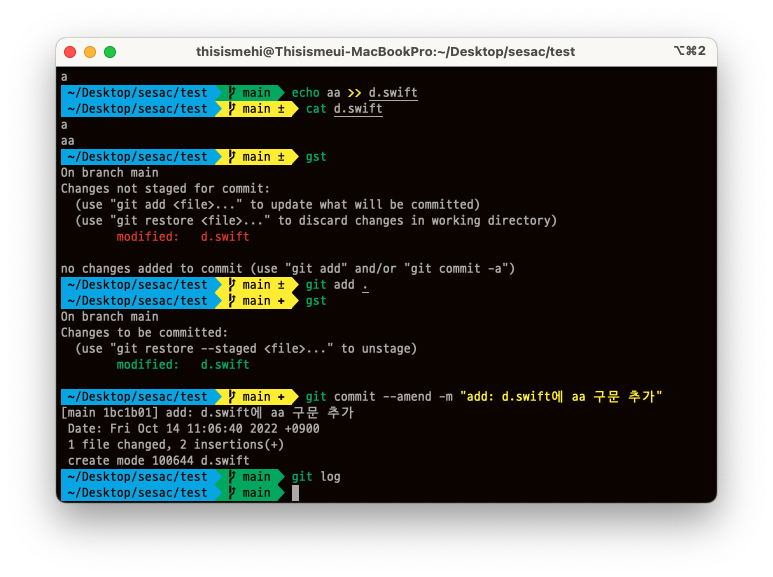Screen dimensions: 773x577
Task: Click '1 file changed, 2 insertions(+)' line
Action: pos(176,445)
